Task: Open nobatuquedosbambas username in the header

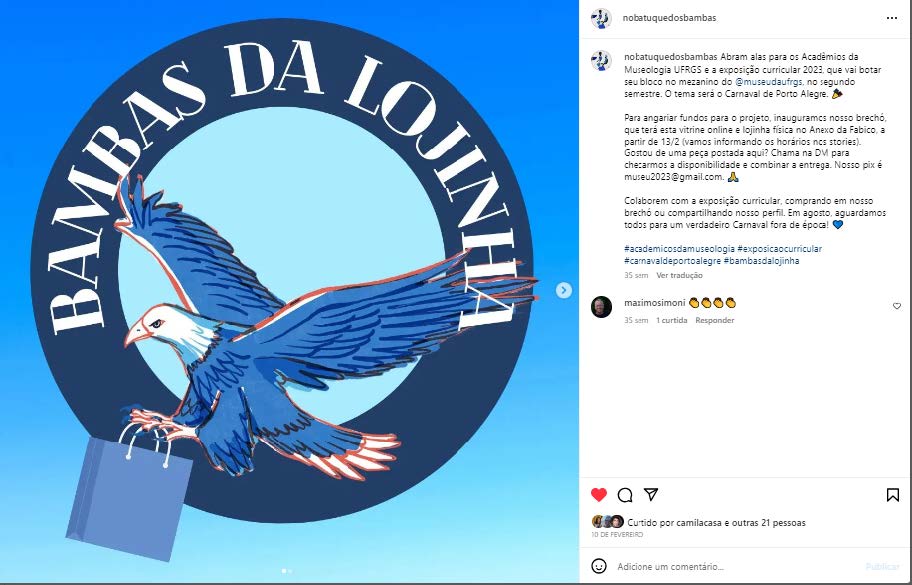Action: (x=669, y=18)
